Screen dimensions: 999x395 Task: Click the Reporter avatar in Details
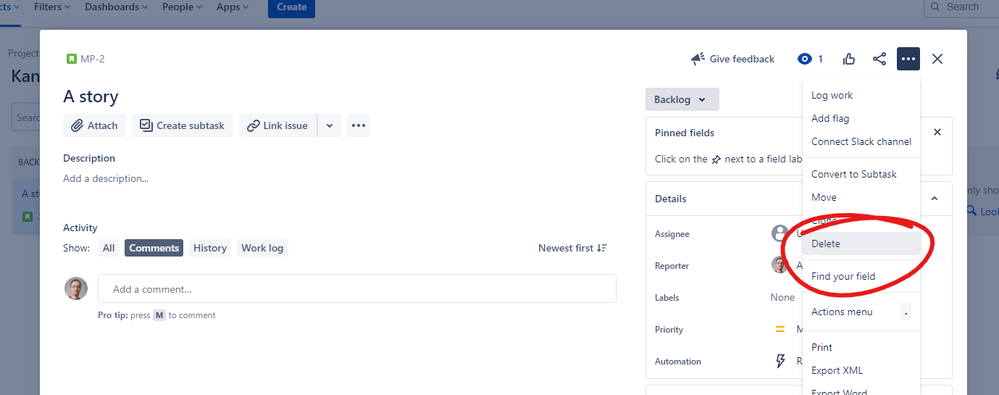(780, 265)
